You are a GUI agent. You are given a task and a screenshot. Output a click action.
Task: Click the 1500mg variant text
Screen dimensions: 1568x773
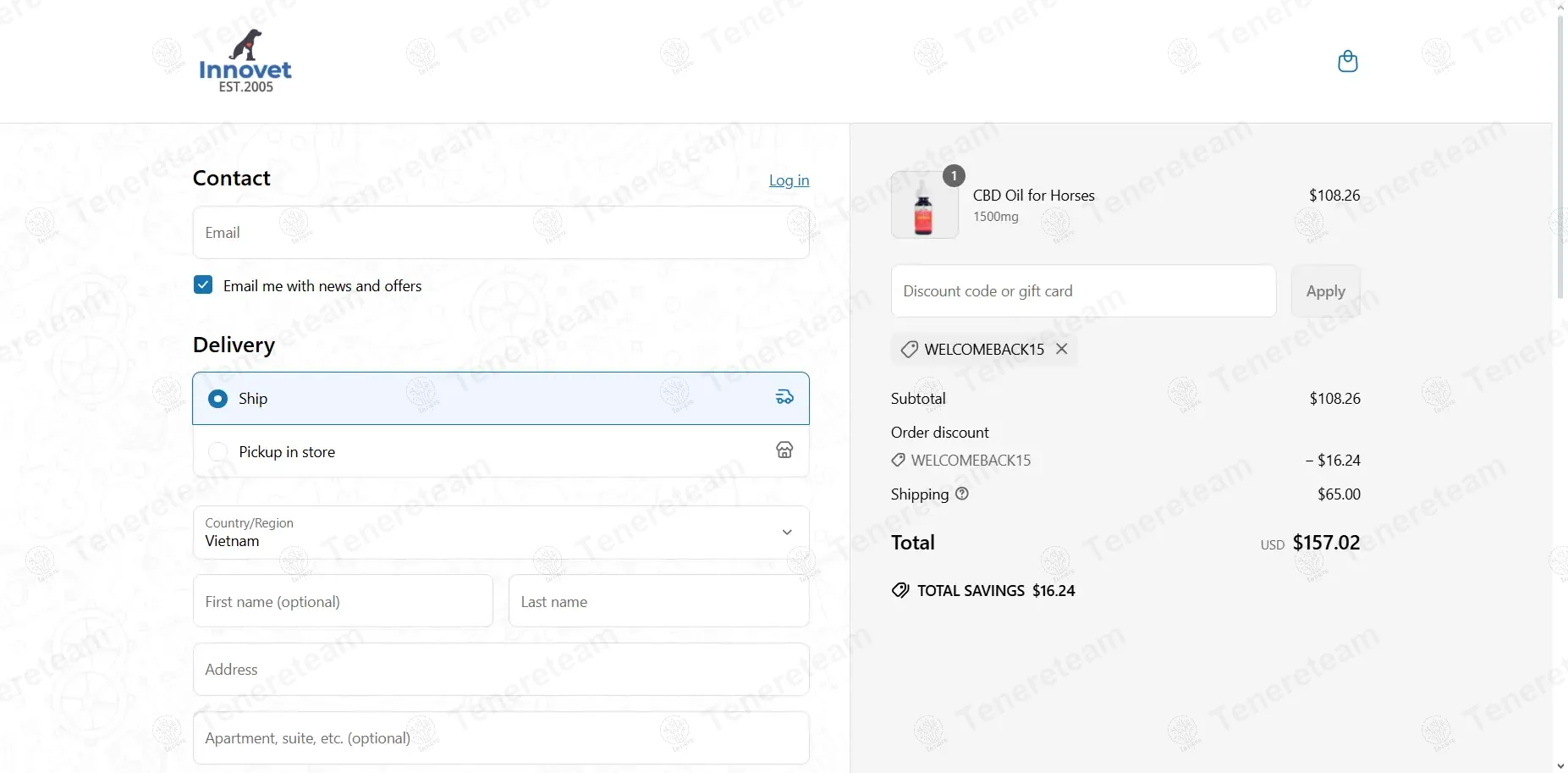[996, 217]
